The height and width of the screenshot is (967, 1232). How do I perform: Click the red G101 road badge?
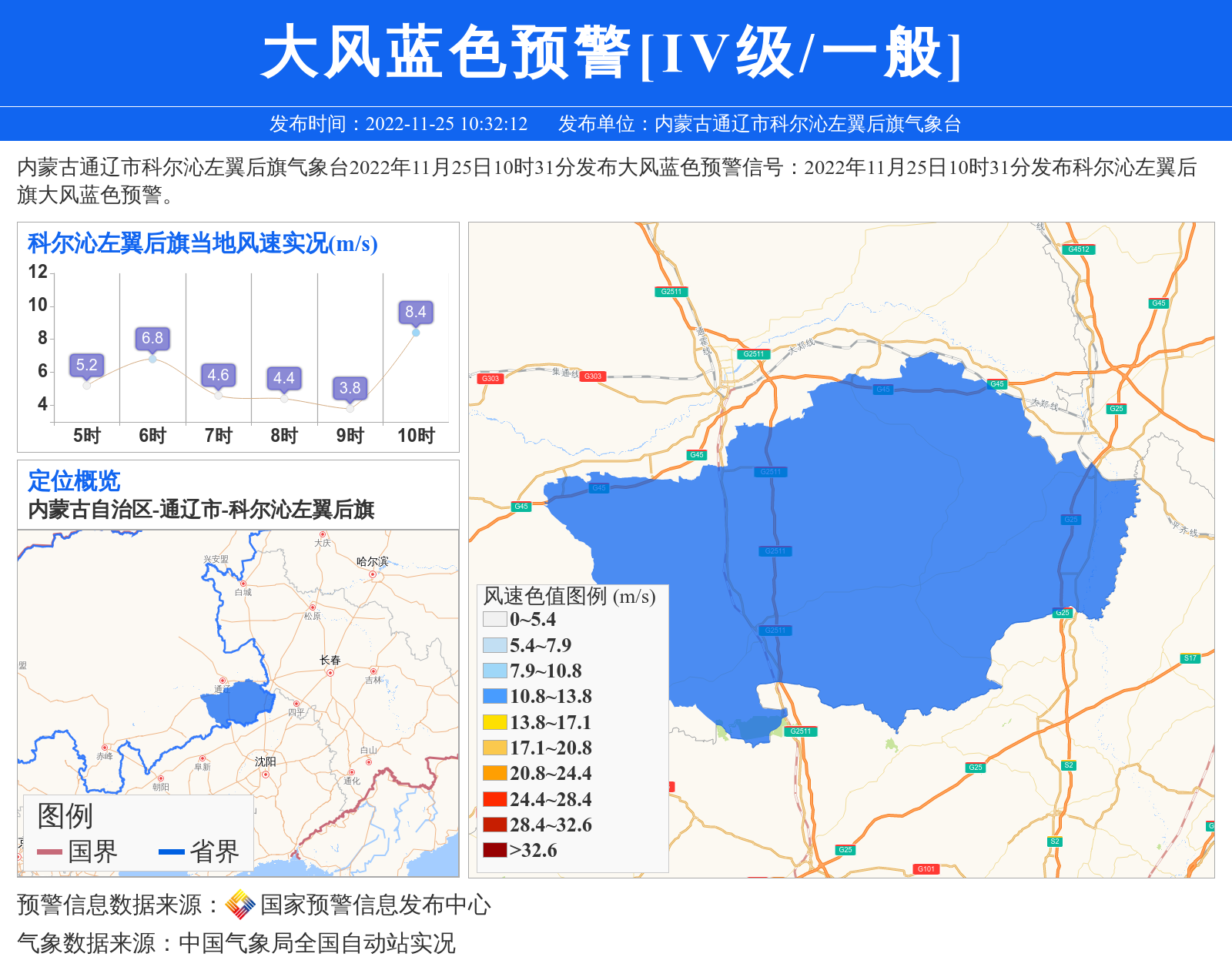click(x=926, y=869)
